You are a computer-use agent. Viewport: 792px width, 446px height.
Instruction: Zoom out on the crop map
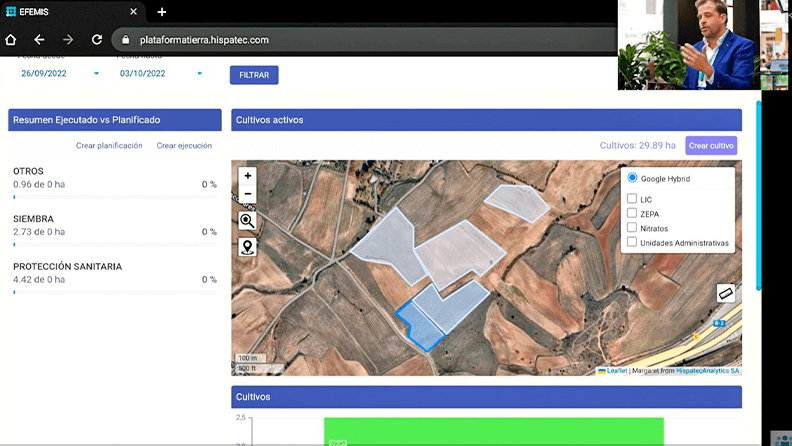[x=248, y=194]
